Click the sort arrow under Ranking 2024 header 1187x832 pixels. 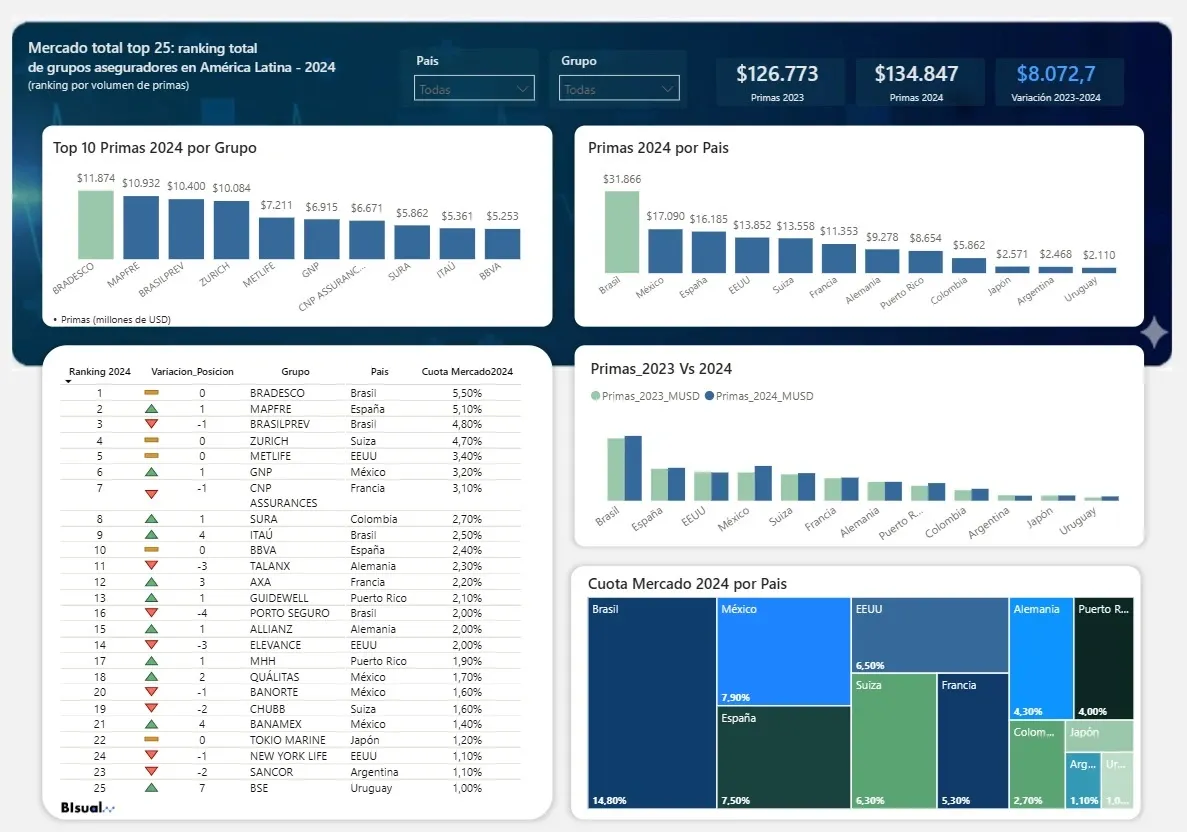tap(69, 382)
